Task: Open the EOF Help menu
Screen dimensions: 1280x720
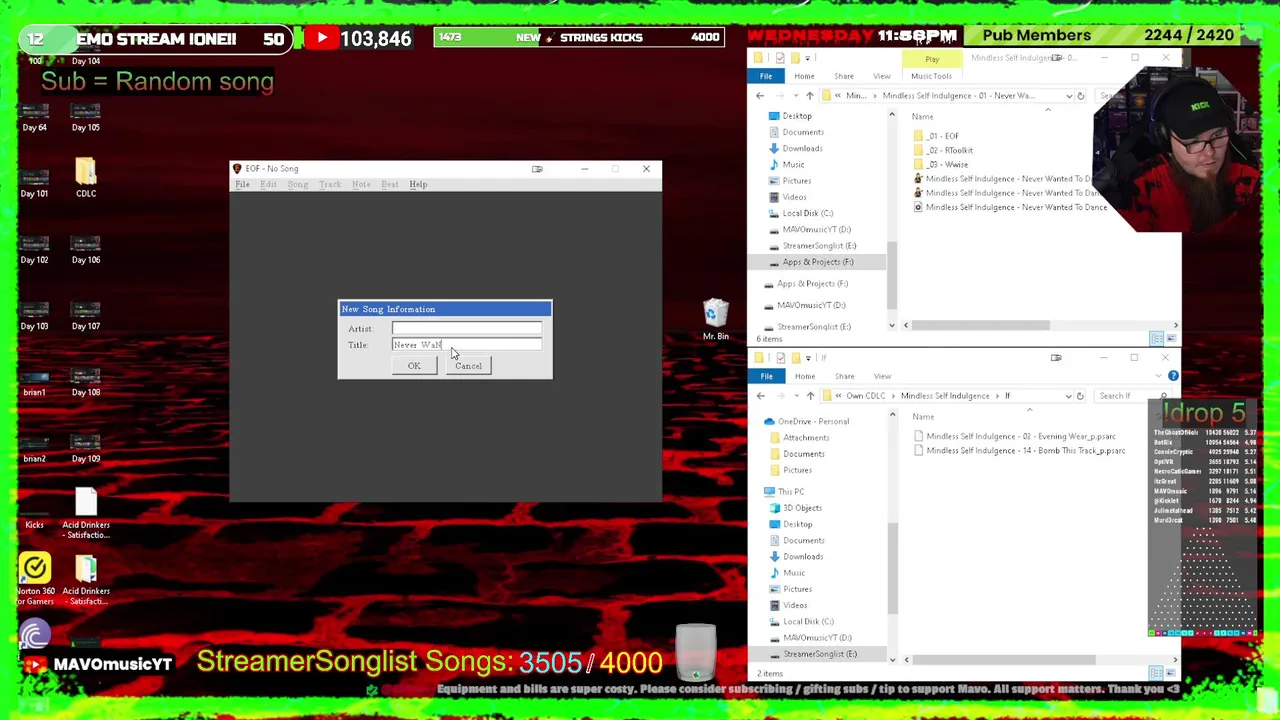Action: tap(418, 184)
